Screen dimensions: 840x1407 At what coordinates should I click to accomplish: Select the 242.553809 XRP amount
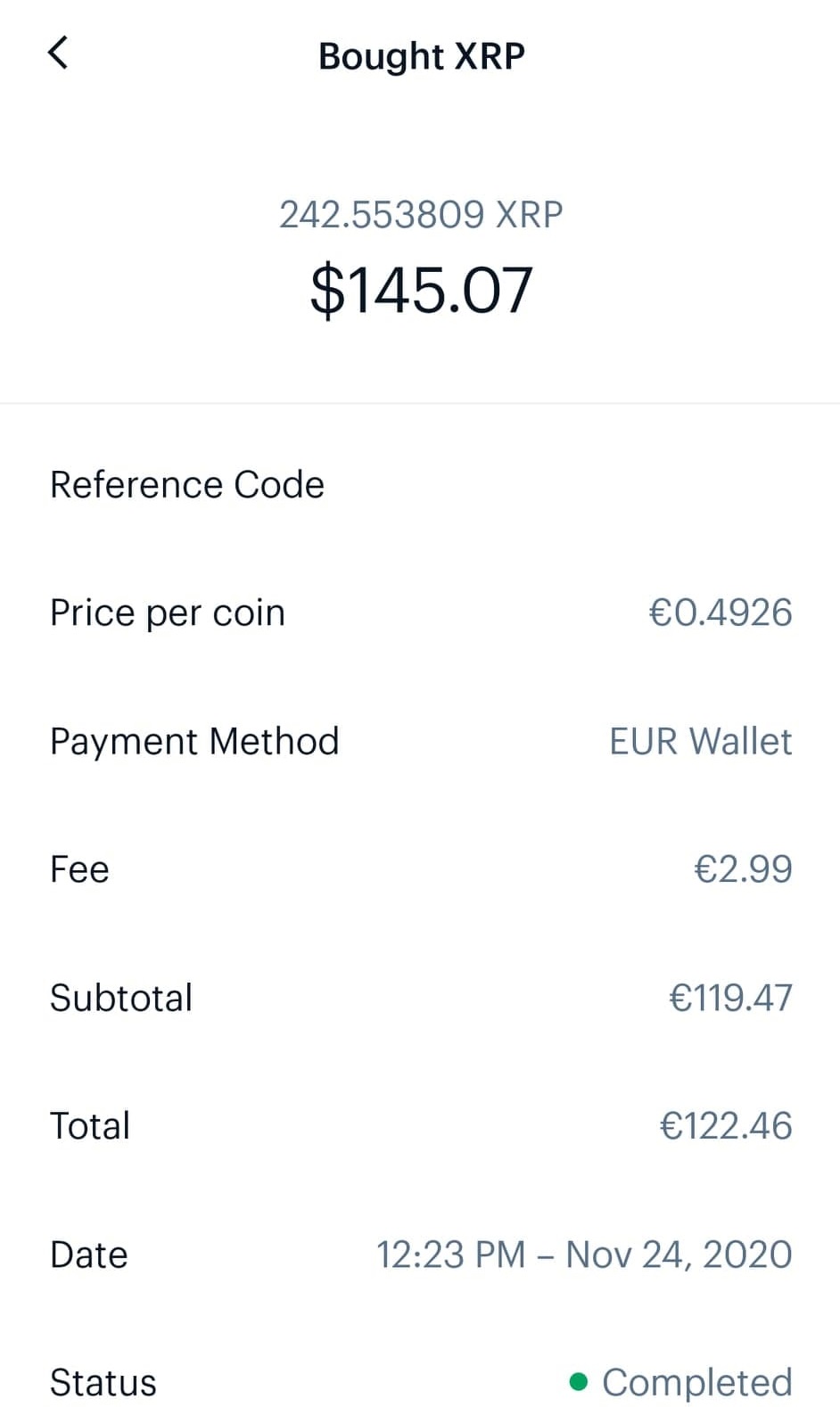point(421,215)
